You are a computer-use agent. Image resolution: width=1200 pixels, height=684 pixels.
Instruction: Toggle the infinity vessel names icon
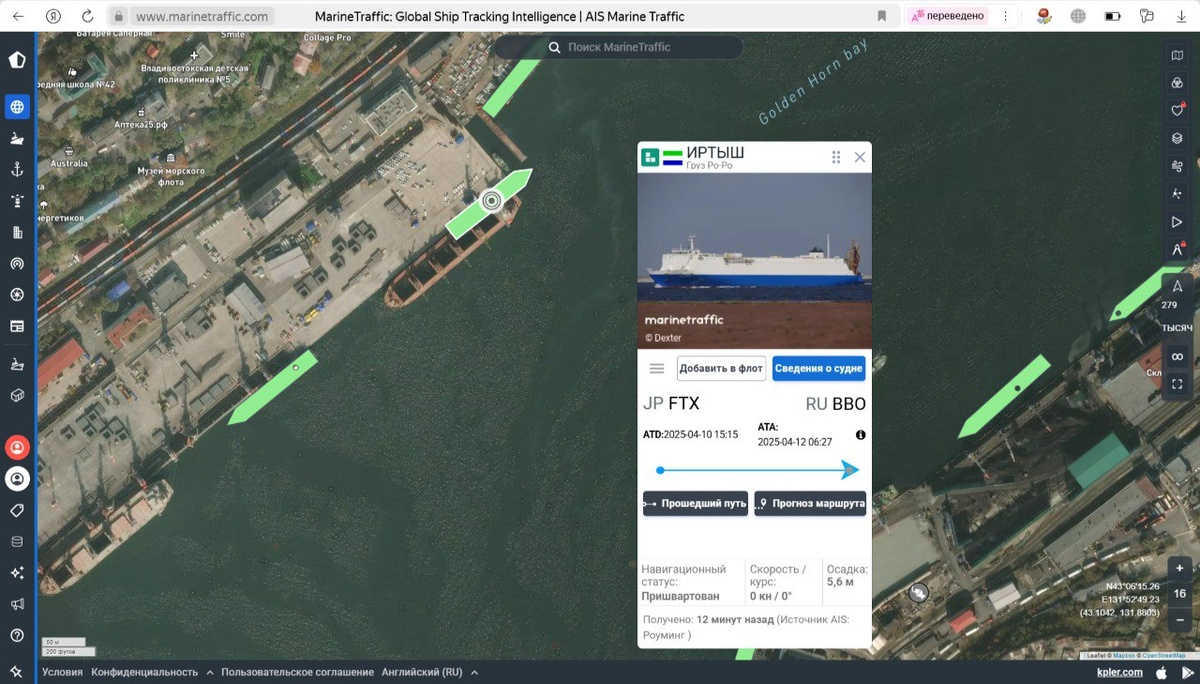1177,357
